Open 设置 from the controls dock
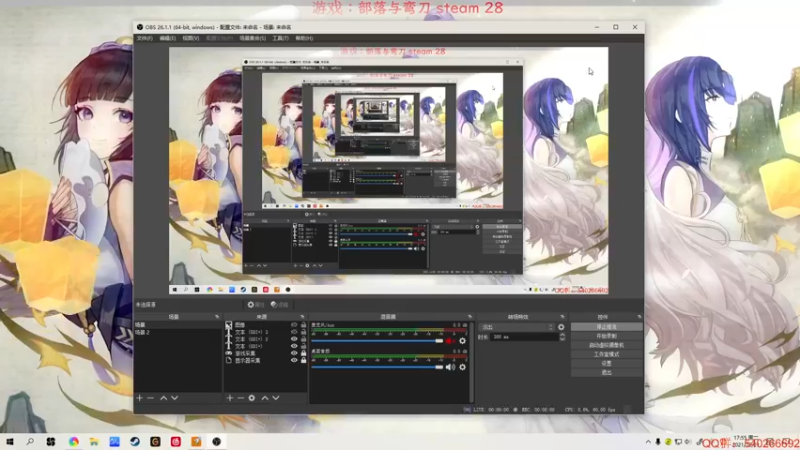This screenshot has width=800, height=450. click(x=606, y=363)
